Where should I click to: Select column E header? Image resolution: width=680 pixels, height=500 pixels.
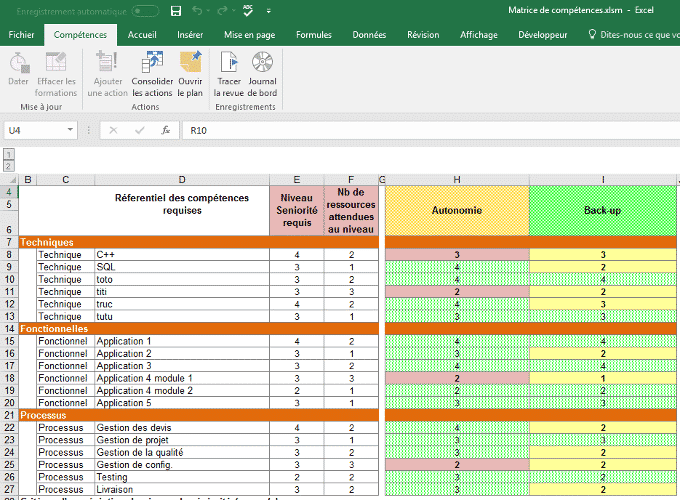pos(297,180)
